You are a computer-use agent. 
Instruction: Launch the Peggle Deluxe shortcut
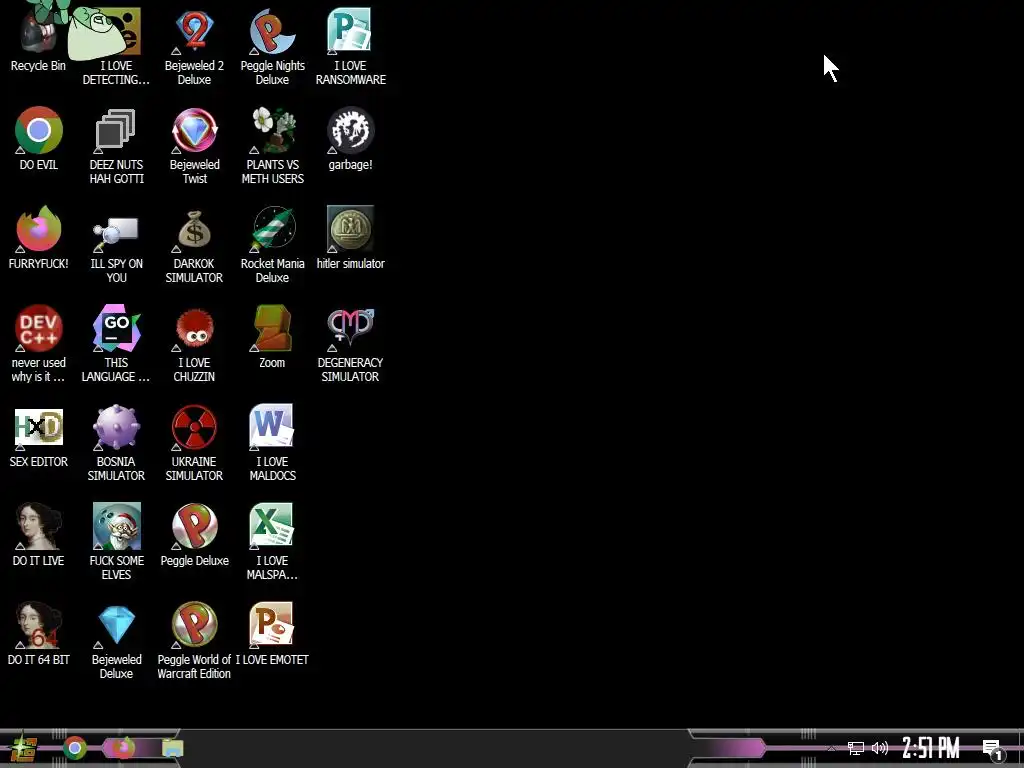point(194,526)
